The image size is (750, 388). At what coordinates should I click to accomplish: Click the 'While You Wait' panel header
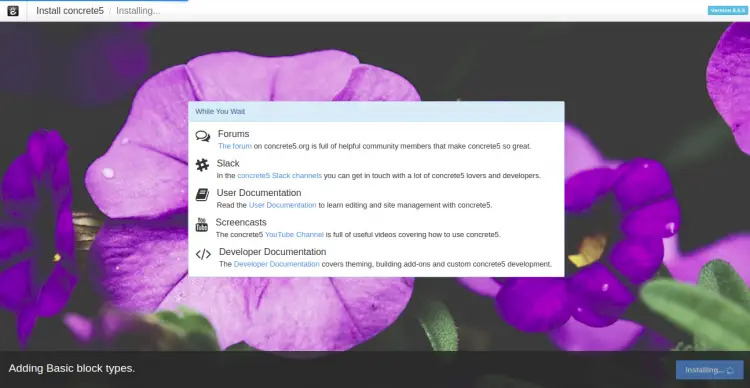[x=376, y=111]
